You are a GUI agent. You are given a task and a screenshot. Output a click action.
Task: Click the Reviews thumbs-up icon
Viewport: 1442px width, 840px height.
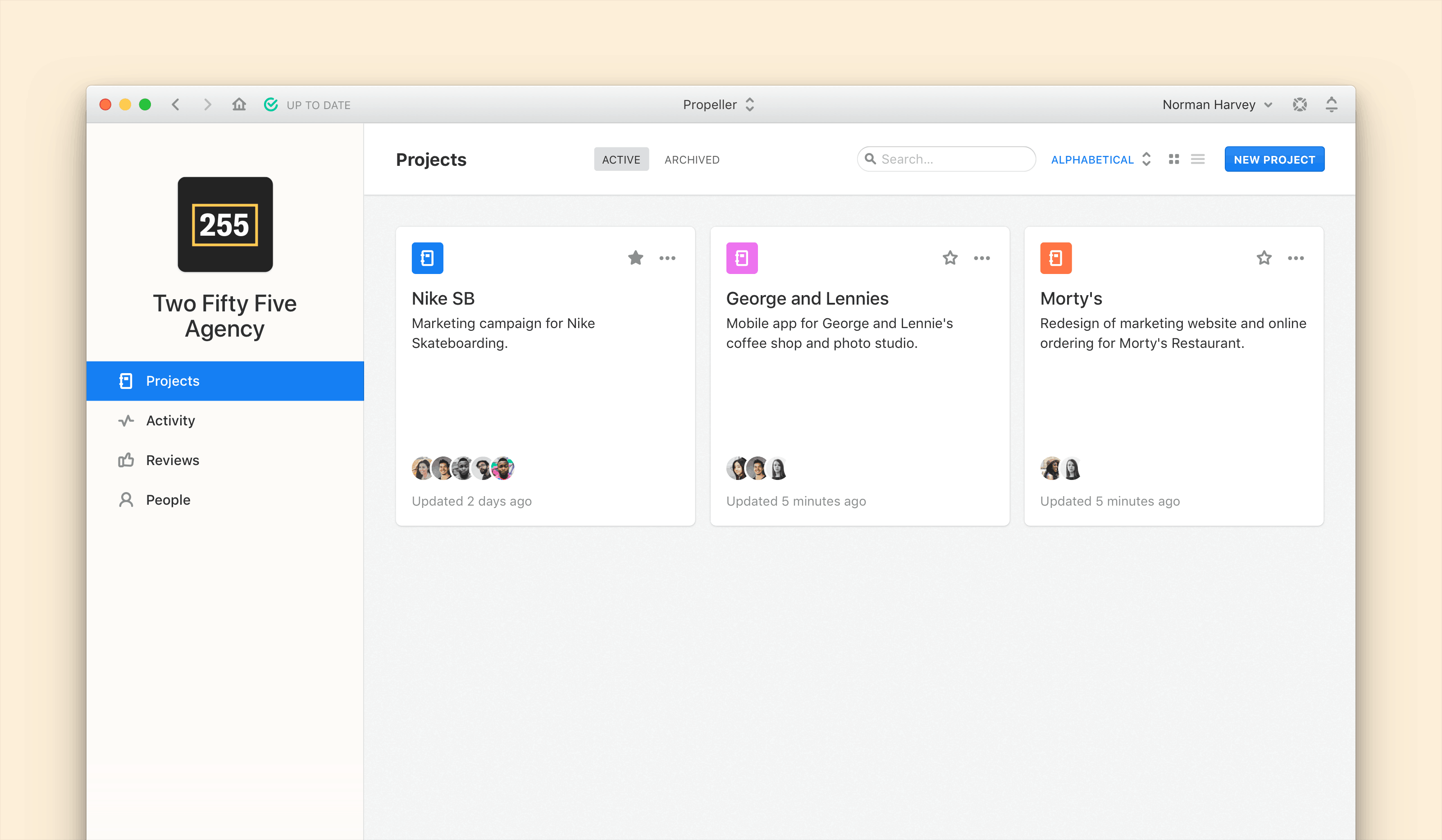tap(126, 460)
